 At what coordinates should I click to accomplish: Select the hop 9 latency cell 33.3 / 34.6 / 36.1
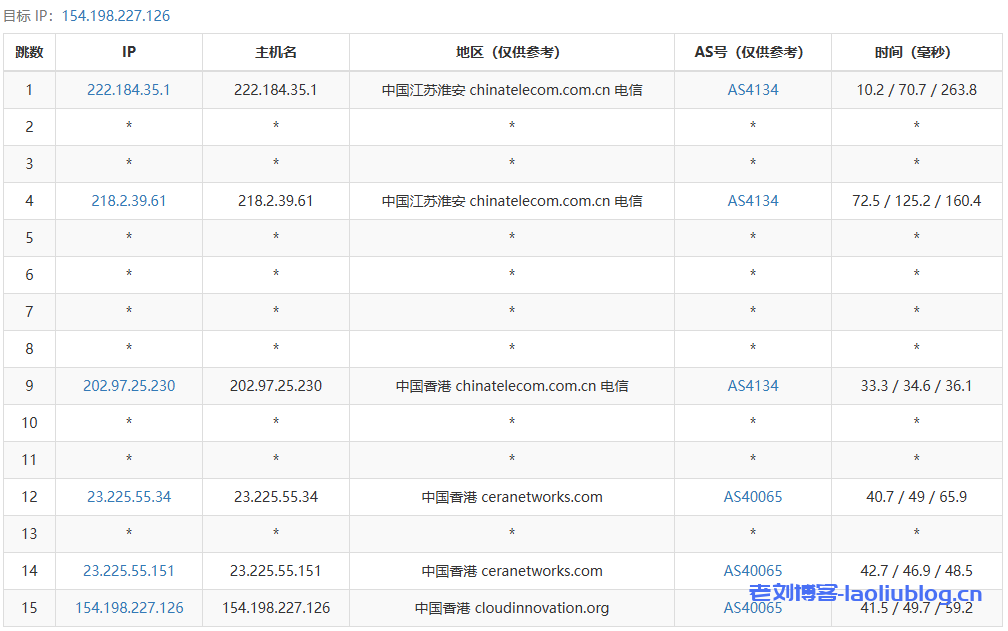coord(917,386)
